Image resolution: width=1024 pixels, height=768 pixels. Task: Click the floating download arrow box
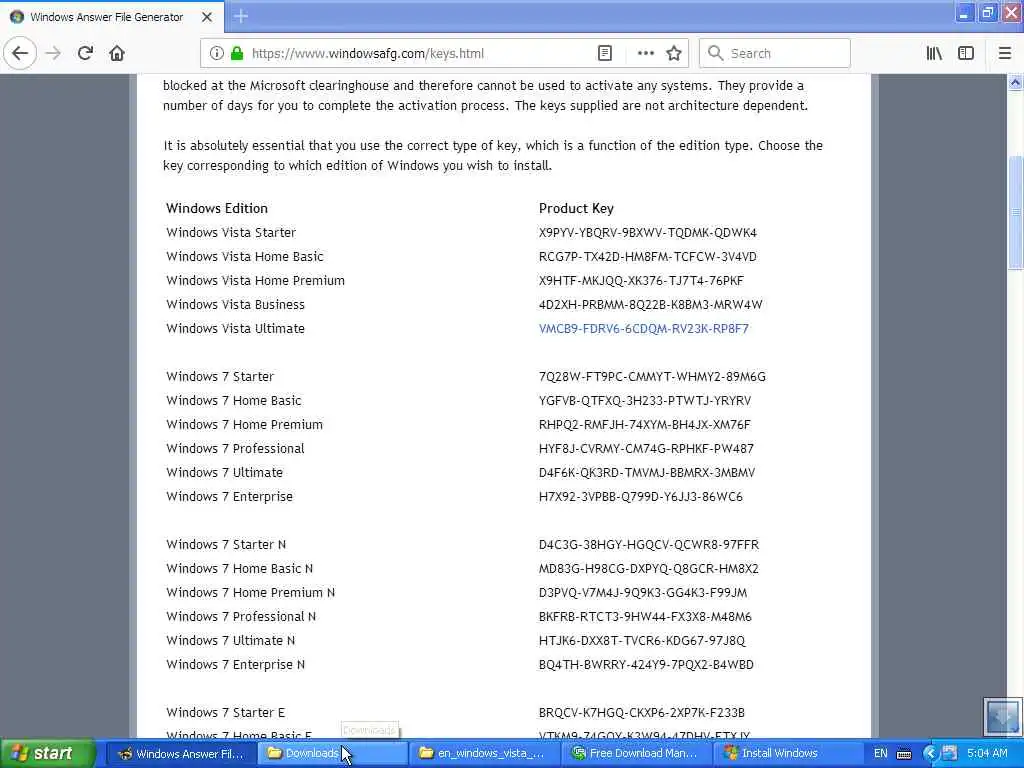point(1002,717)
